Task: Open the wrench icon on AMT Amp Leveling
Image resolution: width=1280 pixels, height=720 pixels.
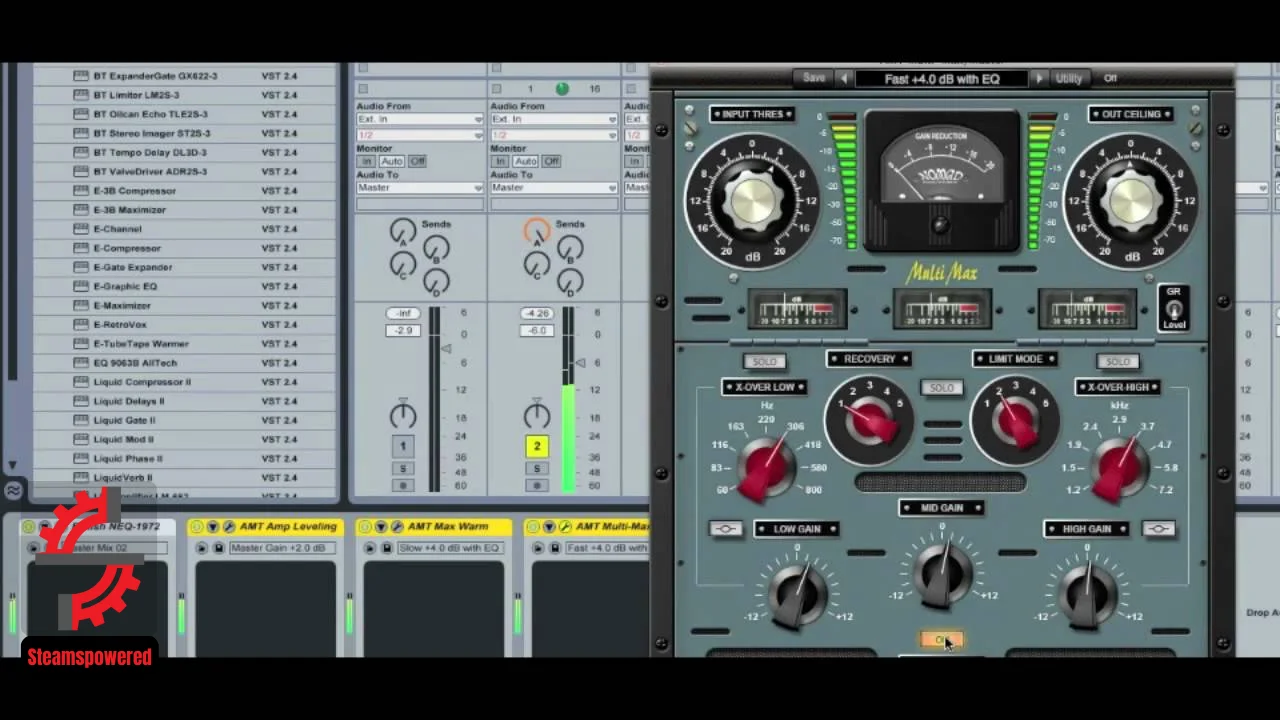Action: (229, 527)
